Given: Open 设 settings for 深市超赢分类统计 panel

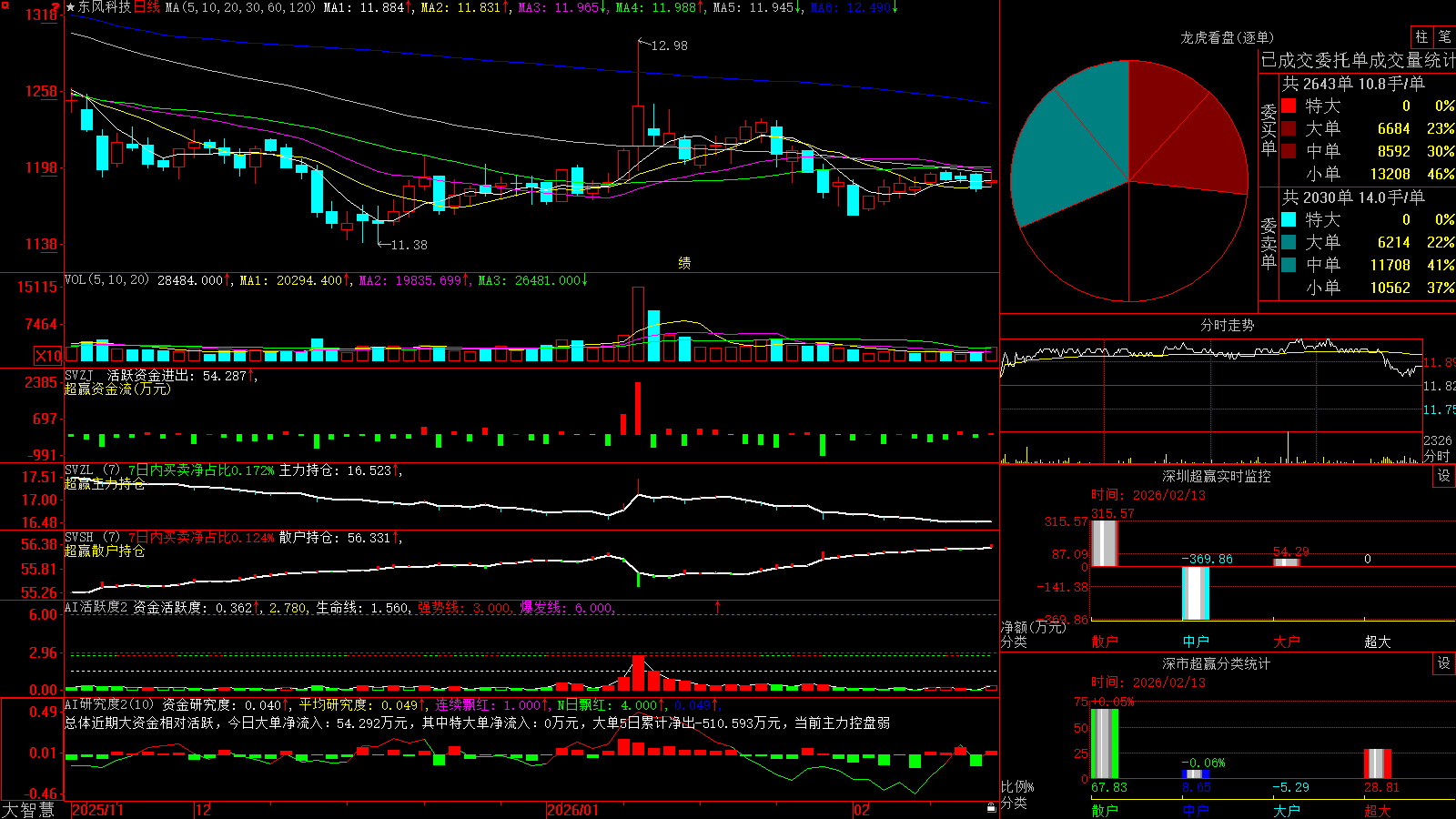Looking at the screenshot, I should [1444, 663].
